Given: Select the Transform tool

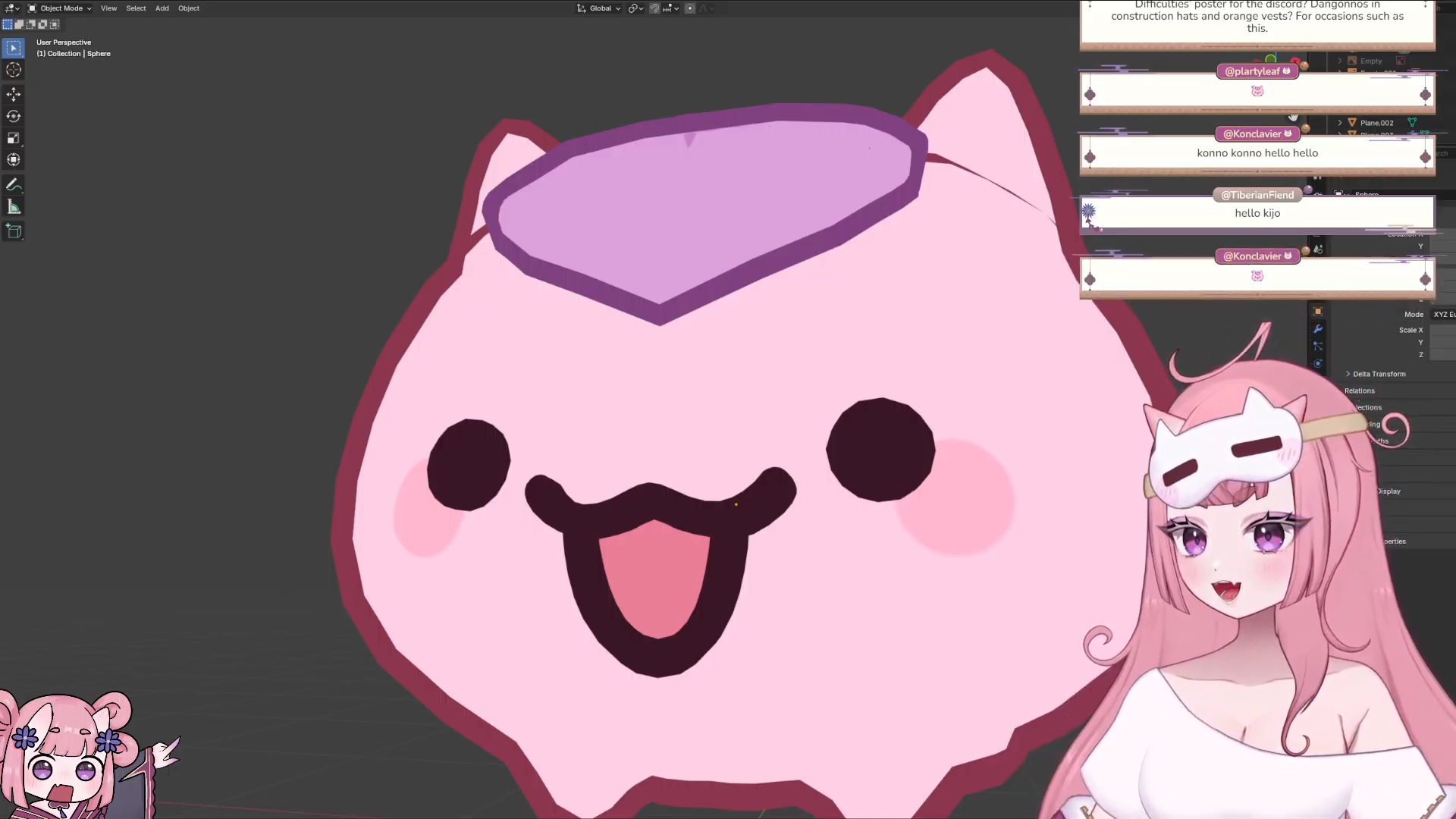Looking at the screenshot, I should pos(14,160).
